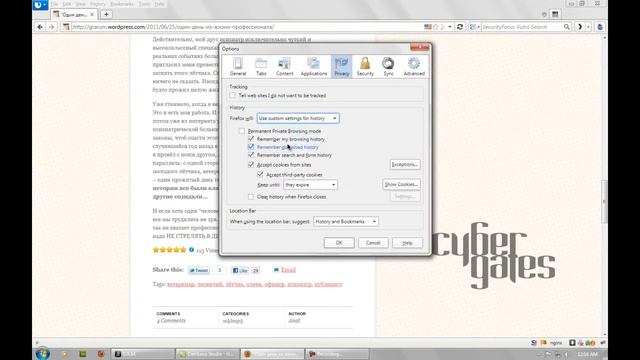640x360 pixels.
Task: Click the black chevron toolbar icon
Action: (580, 27)
